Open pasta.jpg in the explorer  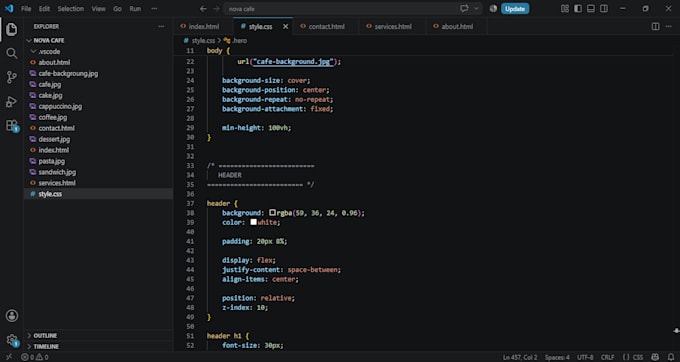point(52,161)
